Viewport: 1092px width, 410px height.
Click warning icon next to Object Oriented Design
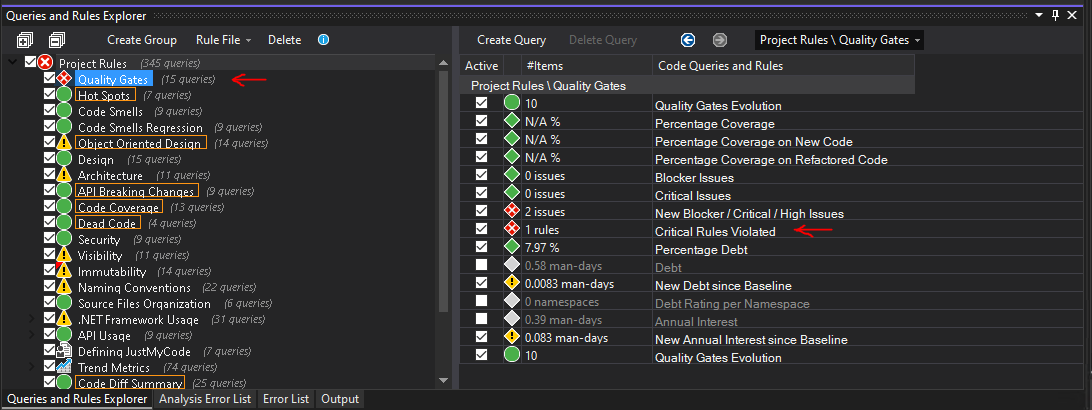pyautogui.click(x=64, y=143)
